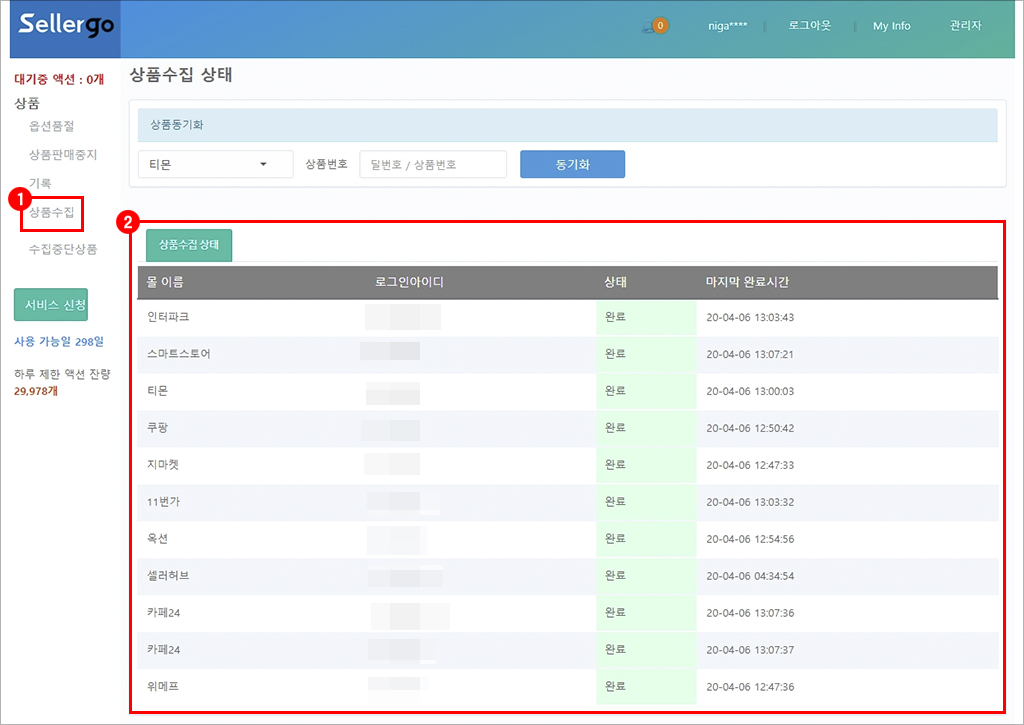Click timestamp 20-04-06 13:03:32
The height and width of the screenshot is (725, 1024).
coord(750,502)
